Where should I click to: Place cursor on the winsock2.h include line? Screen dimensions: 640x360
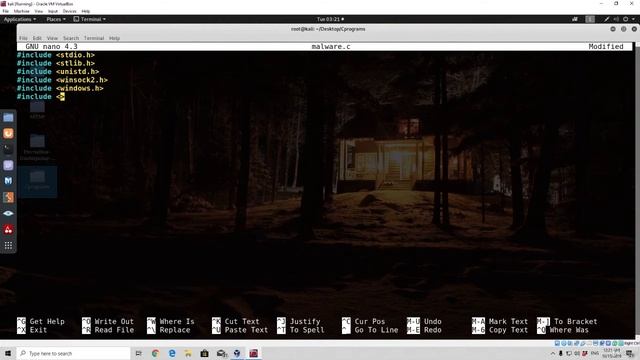62,80
